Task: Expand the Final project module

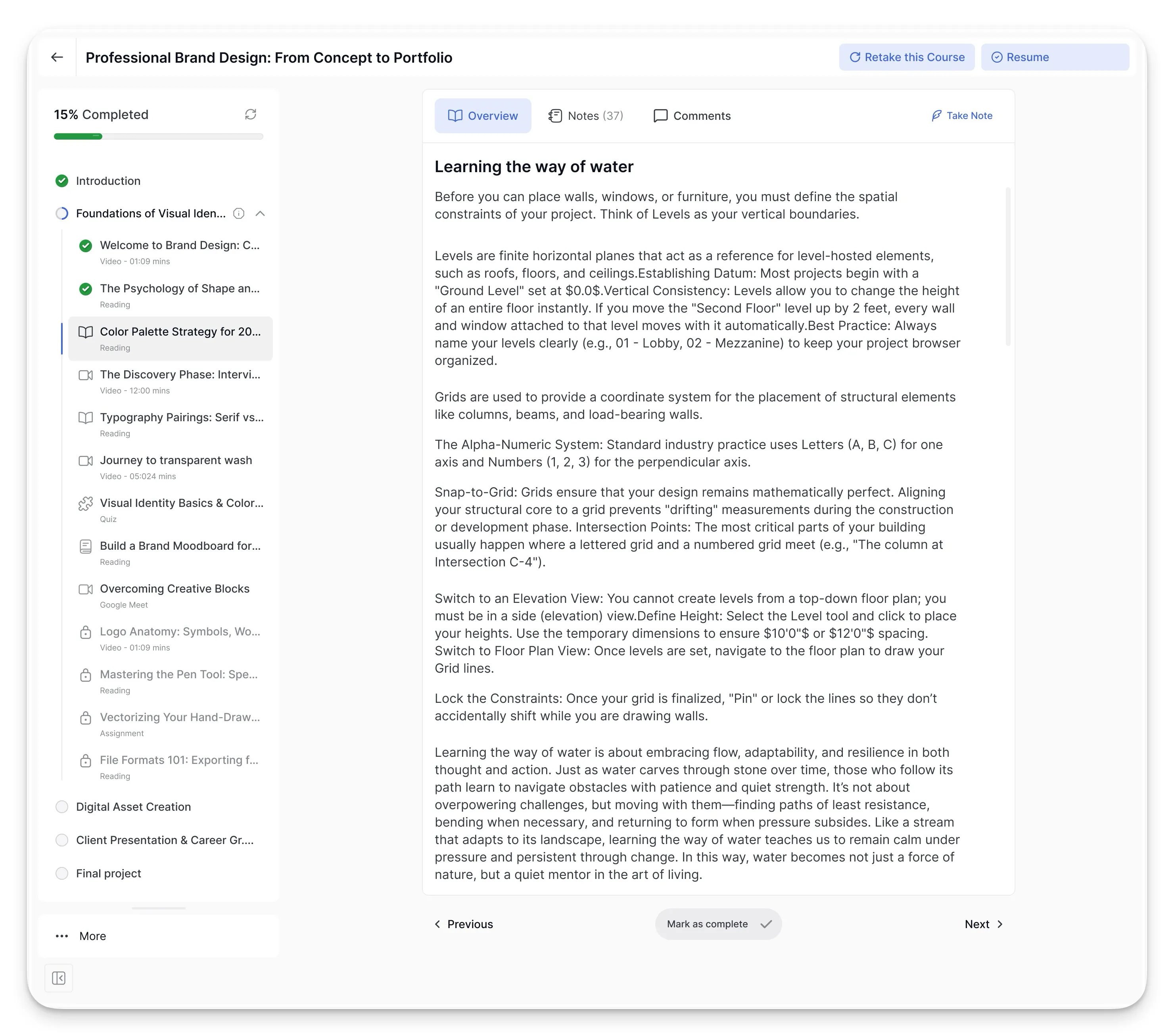Action: point(109,873)
